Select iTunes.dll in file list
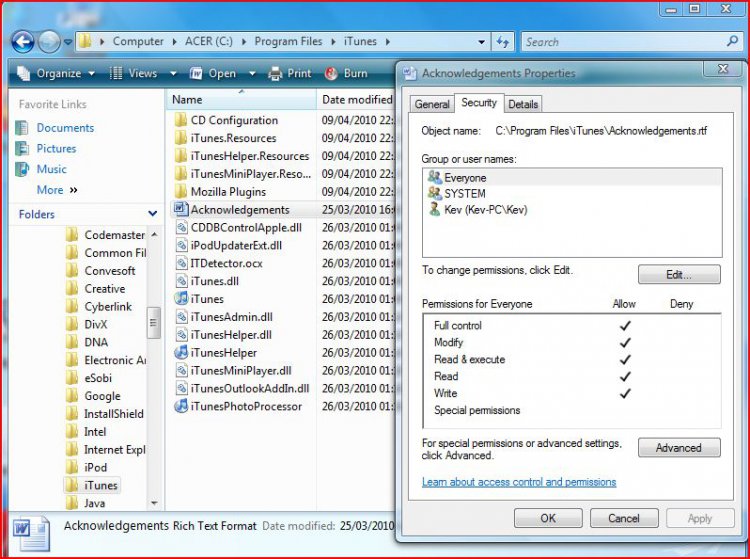 (x=214, y=281)
